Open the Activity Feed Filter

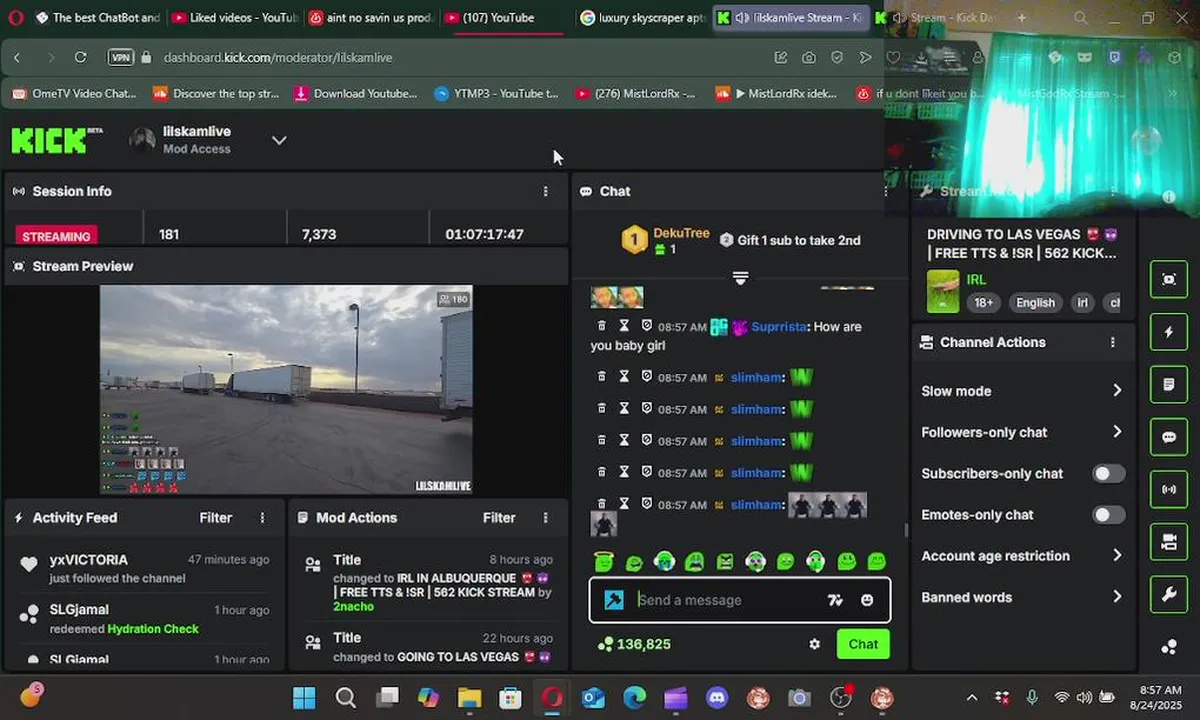(x=215, y=518)
